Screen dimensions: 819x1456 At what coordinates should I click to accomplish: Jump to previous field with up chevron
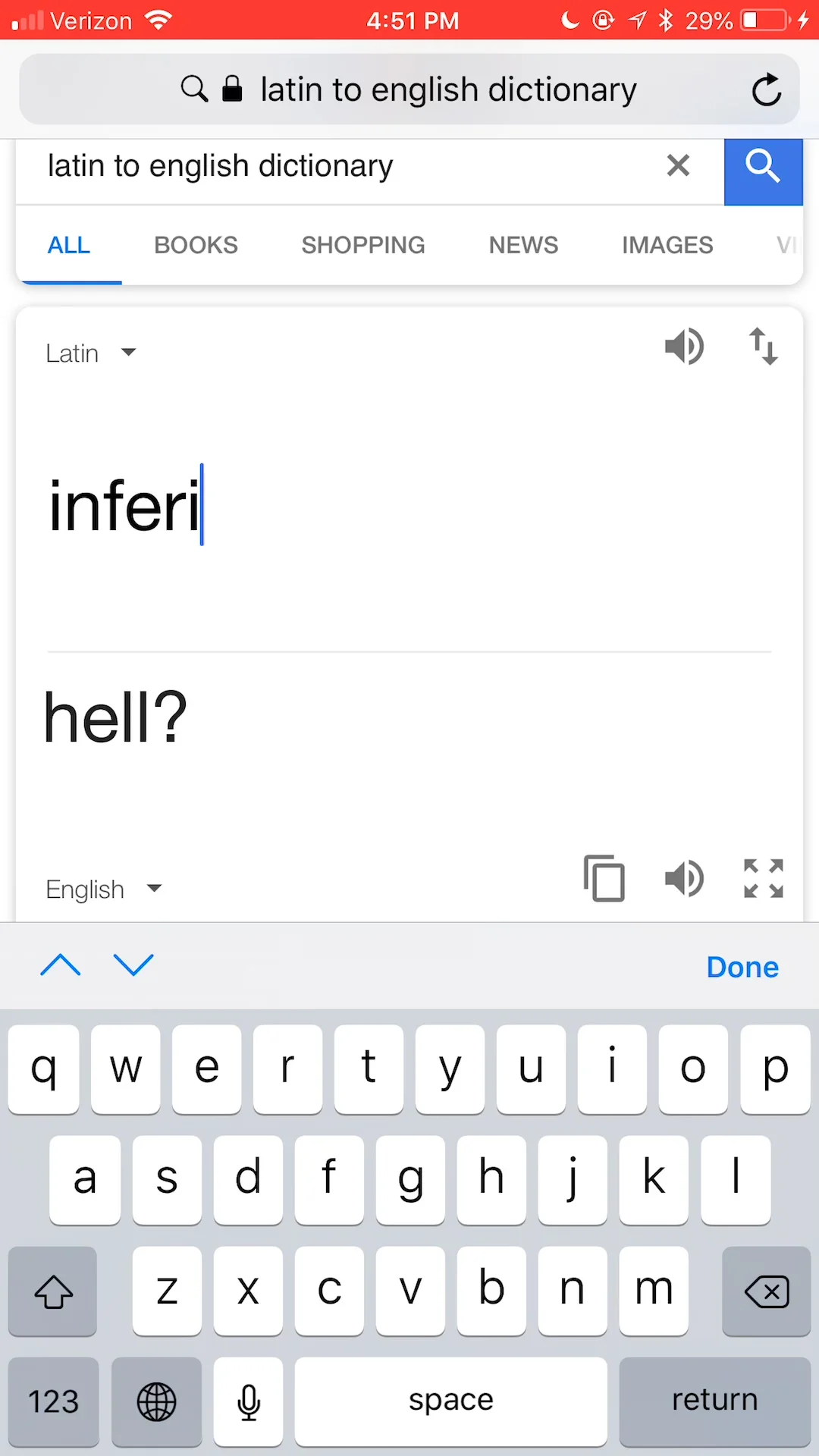click(61, 965)
